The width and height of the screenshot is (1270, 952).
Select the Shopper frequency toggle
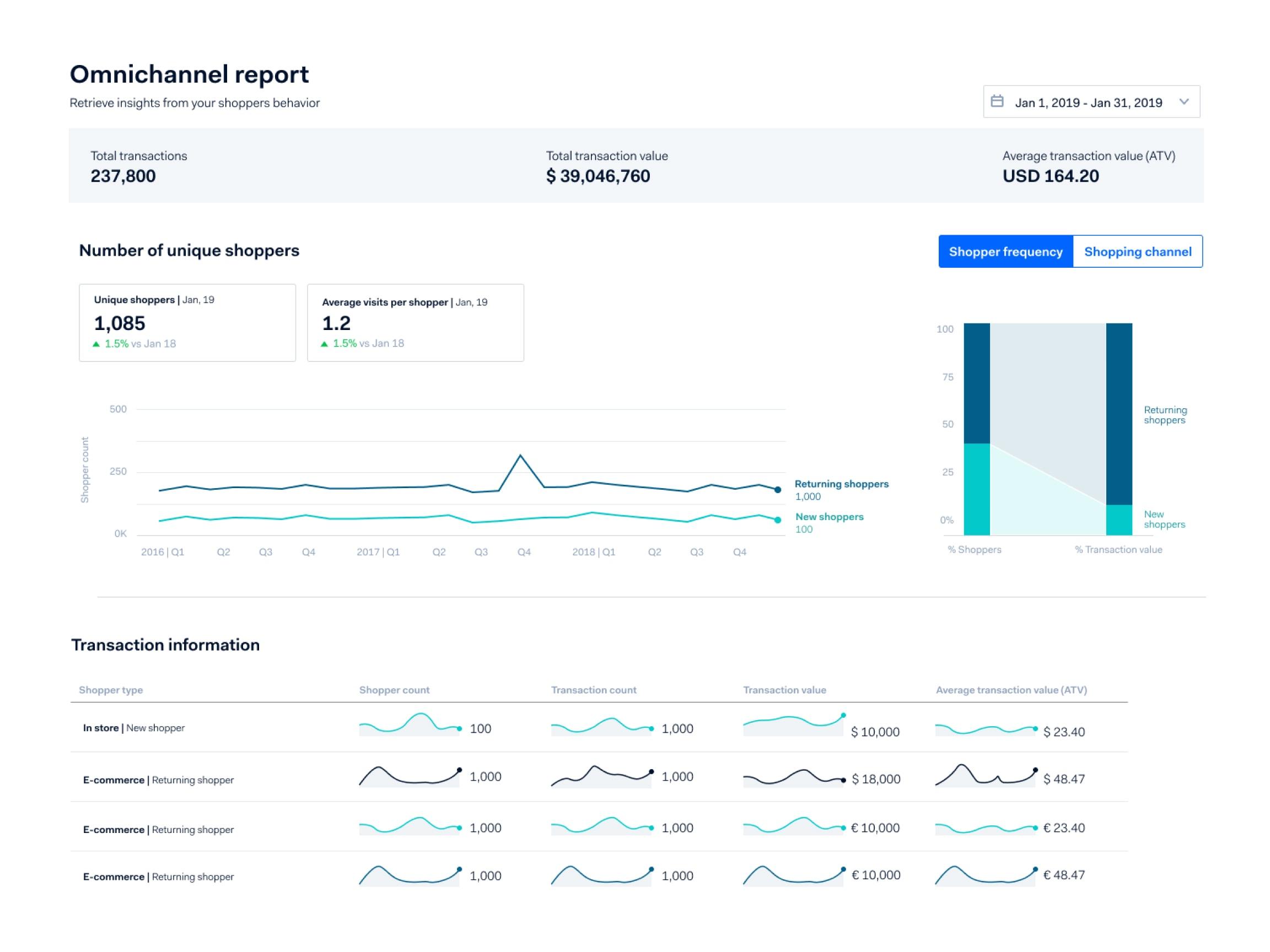click(x=1005, y=251)
